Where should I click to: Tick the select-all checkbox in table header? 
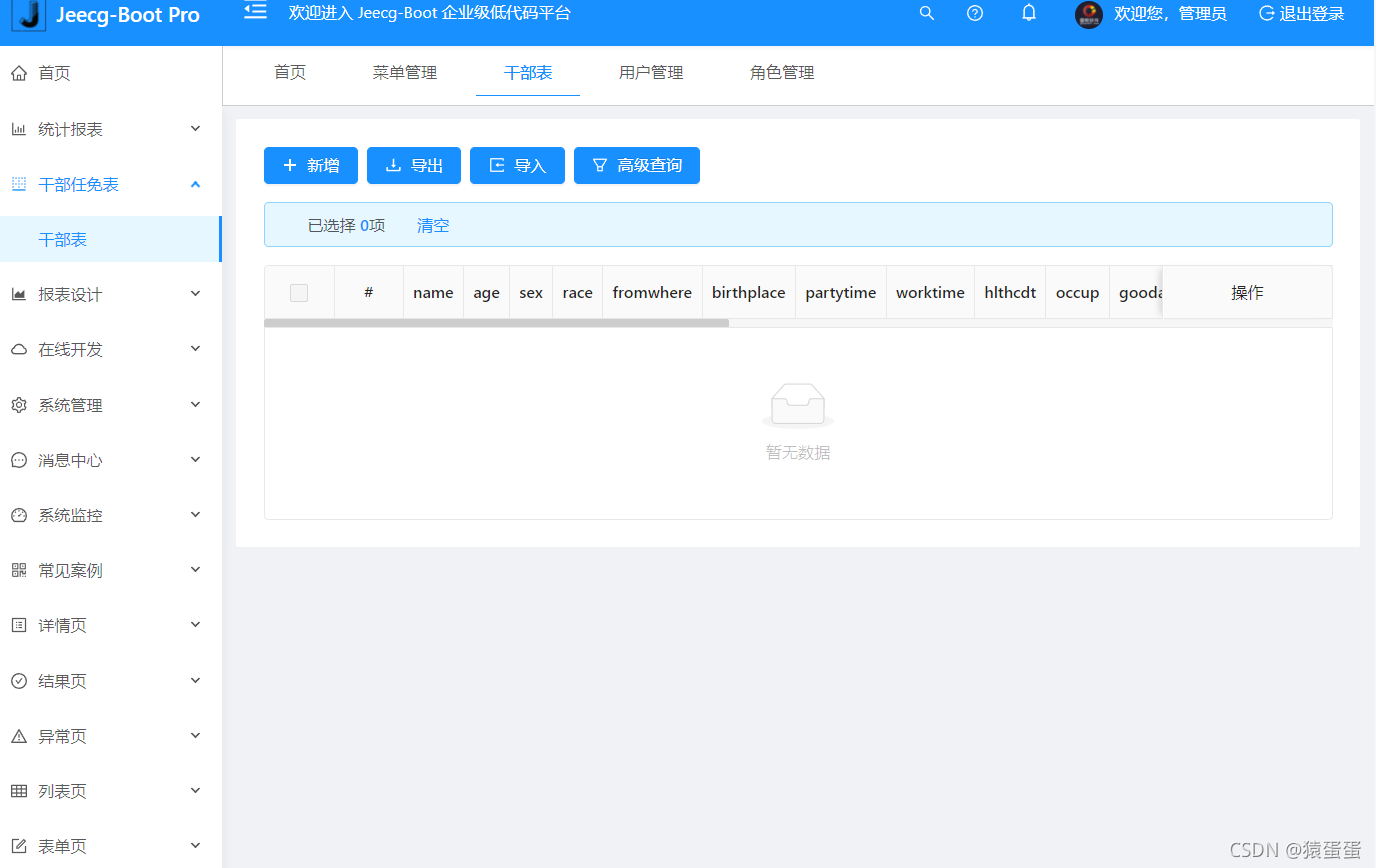(x=299, y=293)
